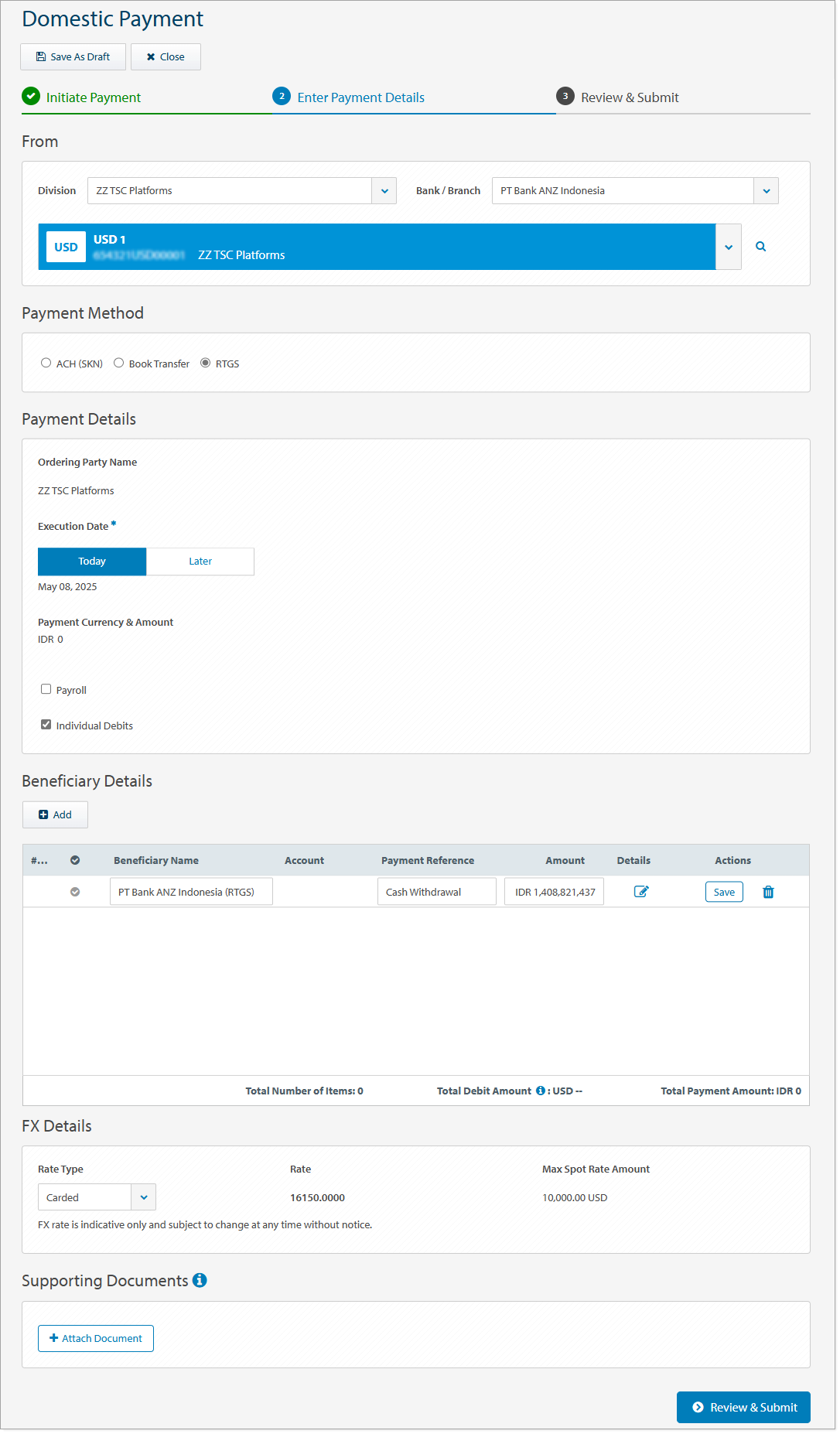Toggle select-all check icon in table header
The height and width of the screenshot is (1434, 840).
click(75, 860)
